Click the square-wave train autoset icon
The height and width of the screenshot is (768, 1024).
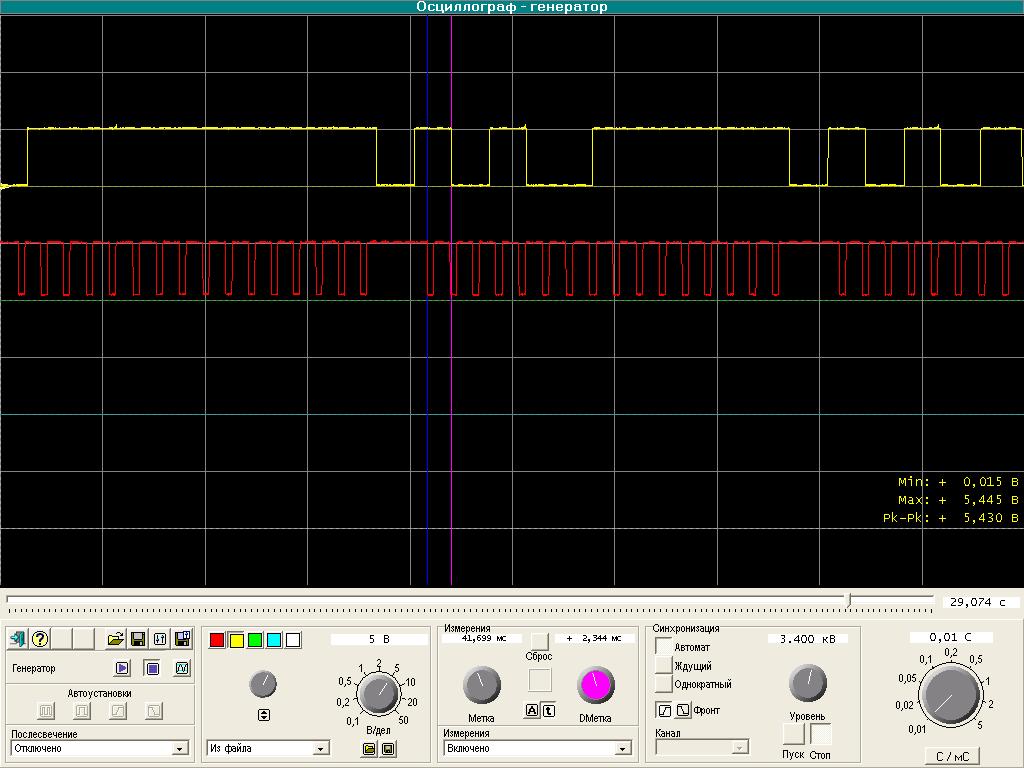[x=46, y=710]
